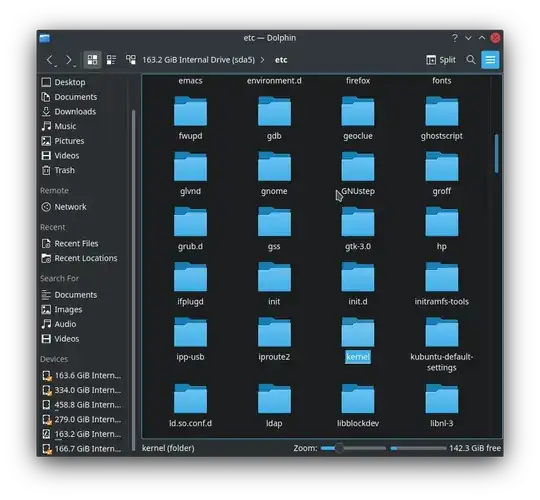Select the init.d folder
Screen dimensions: 540x500
pyautogui.click(x=358, y=284)
